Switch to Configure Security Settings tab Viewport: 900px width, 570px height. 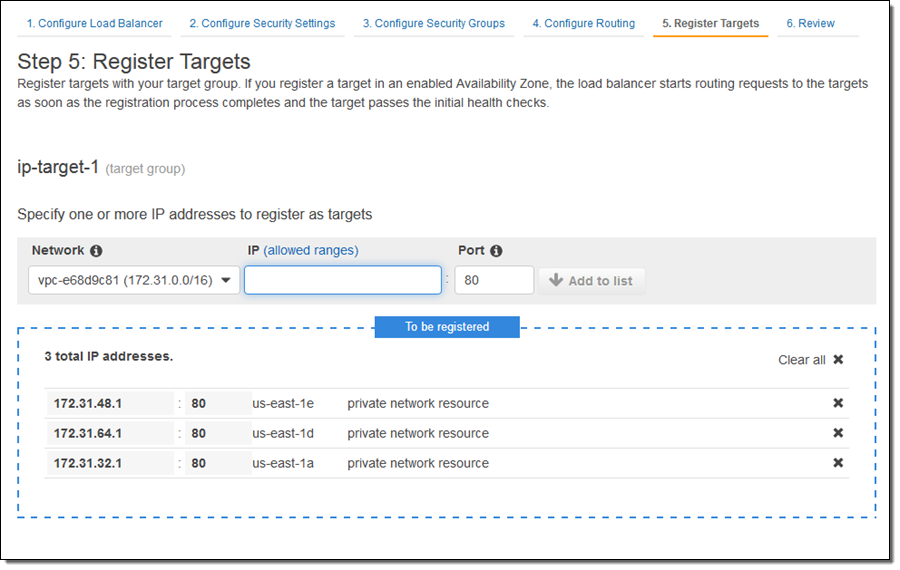(x=262, y=23)
